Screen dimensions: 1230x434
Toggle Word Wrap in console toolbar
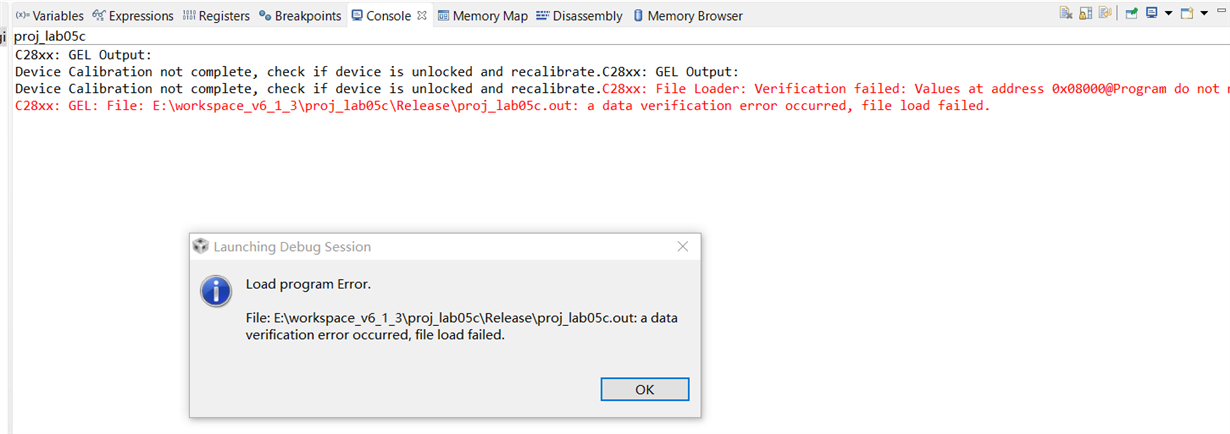pyautogui.click(x=1104, y=14)
